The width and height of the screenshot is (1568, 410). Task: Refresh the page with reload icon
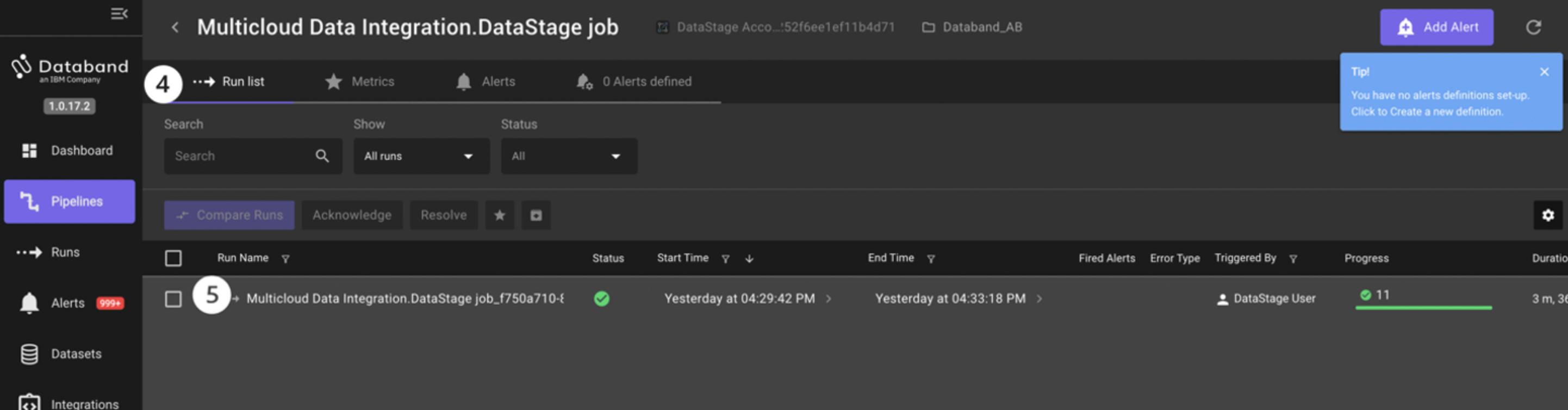(x=1533, y=27)
